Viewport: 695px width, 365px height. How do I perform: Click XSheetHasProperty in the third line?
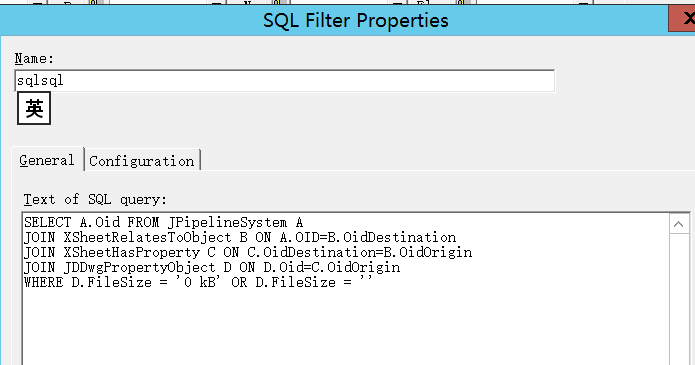[132, 252]
